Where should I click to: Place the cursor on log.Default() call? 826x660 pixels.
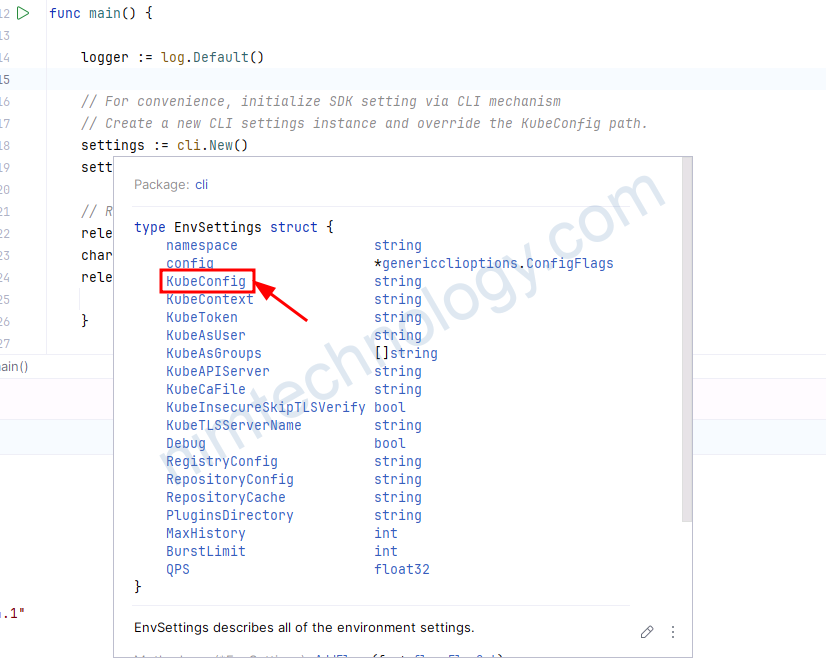pyautogui.click(x=212, y=58)
